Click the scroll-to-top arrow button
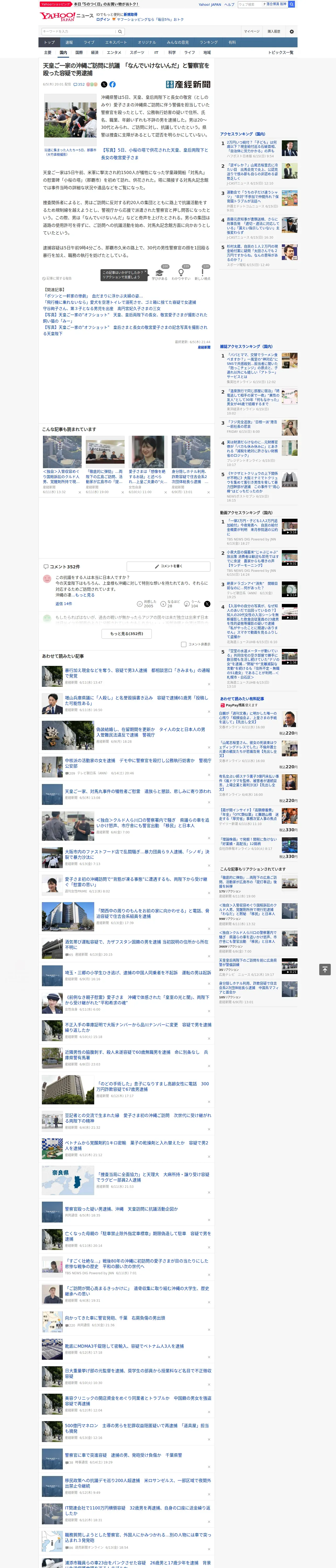Image resolution: width=336 pixels, height=1568 pixels. click(x=325, y=970)
